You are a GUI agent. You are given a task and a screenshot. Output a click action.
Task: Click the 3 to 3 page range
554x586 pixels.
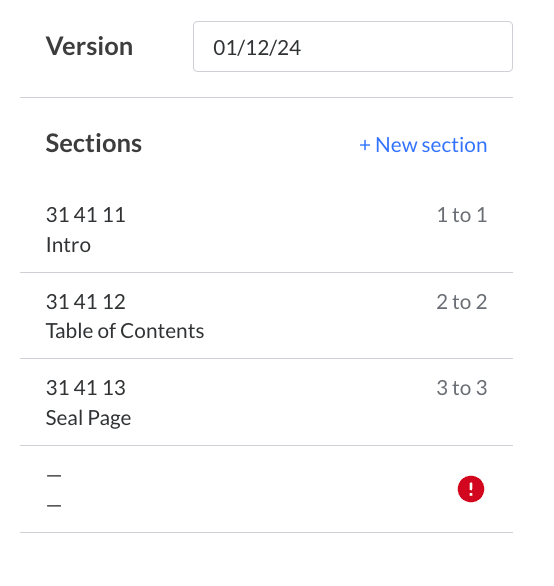(462, 388)
